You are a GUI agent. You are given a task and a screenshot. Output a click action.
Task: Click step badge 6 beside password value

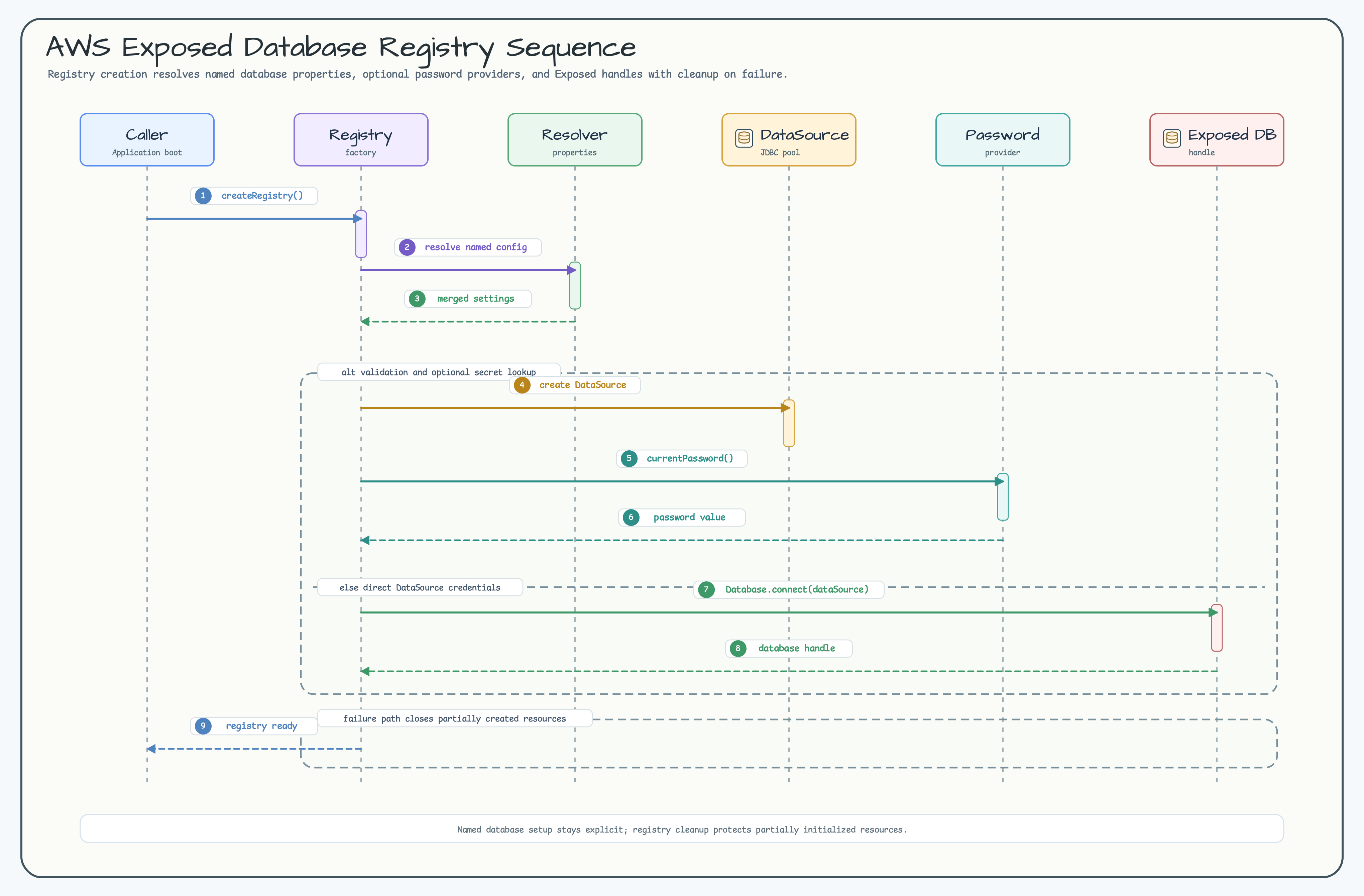tap(631, 518)
